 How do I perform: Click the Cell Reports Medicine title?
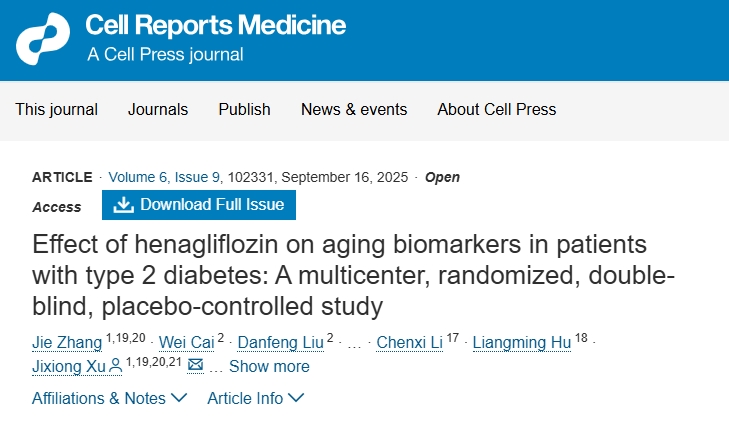(x=216, y=24)
